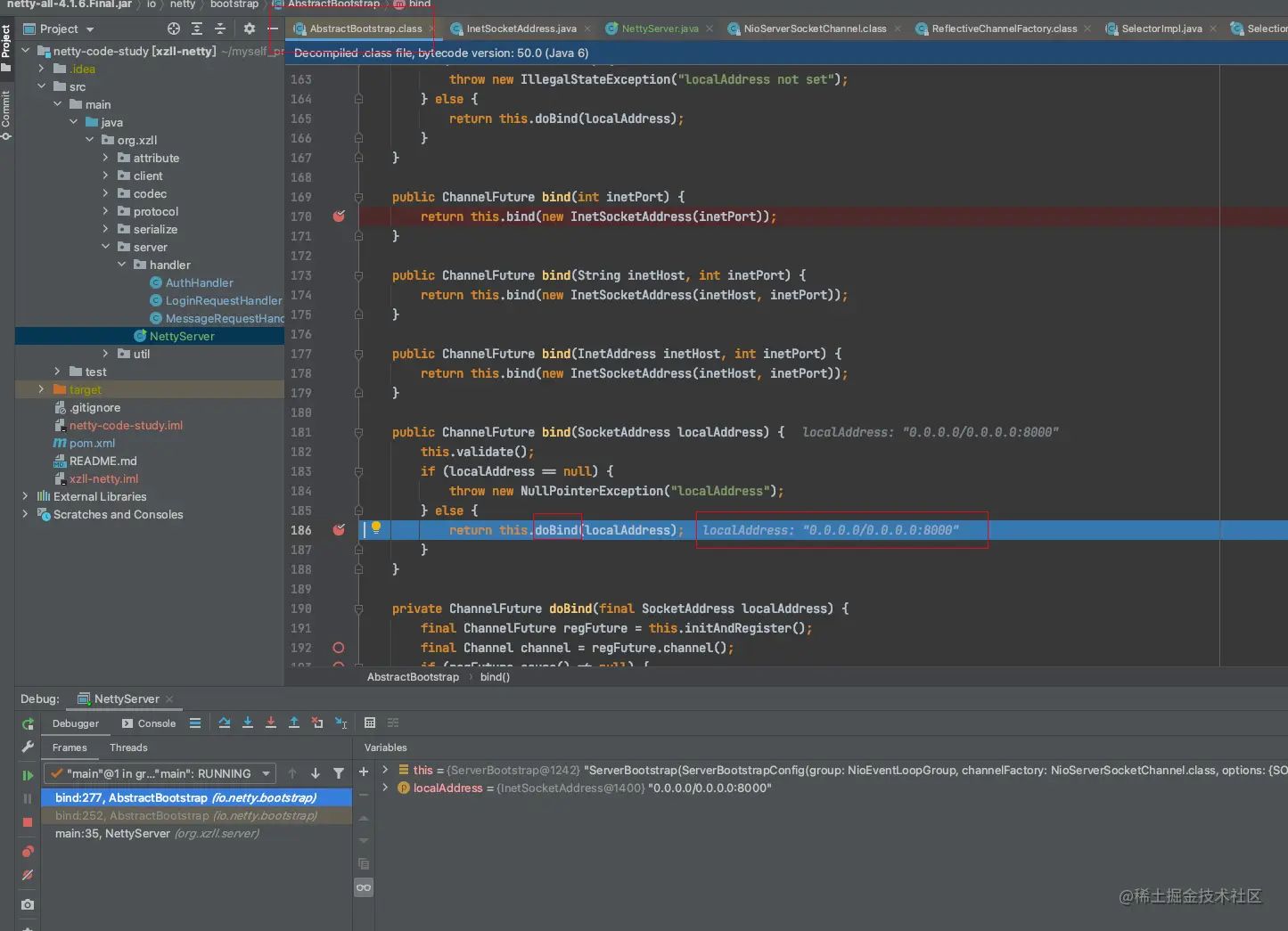Click the Step Over debugger icon
The width and height of the screenshot is (1288, 931).
tap(225, 723)
